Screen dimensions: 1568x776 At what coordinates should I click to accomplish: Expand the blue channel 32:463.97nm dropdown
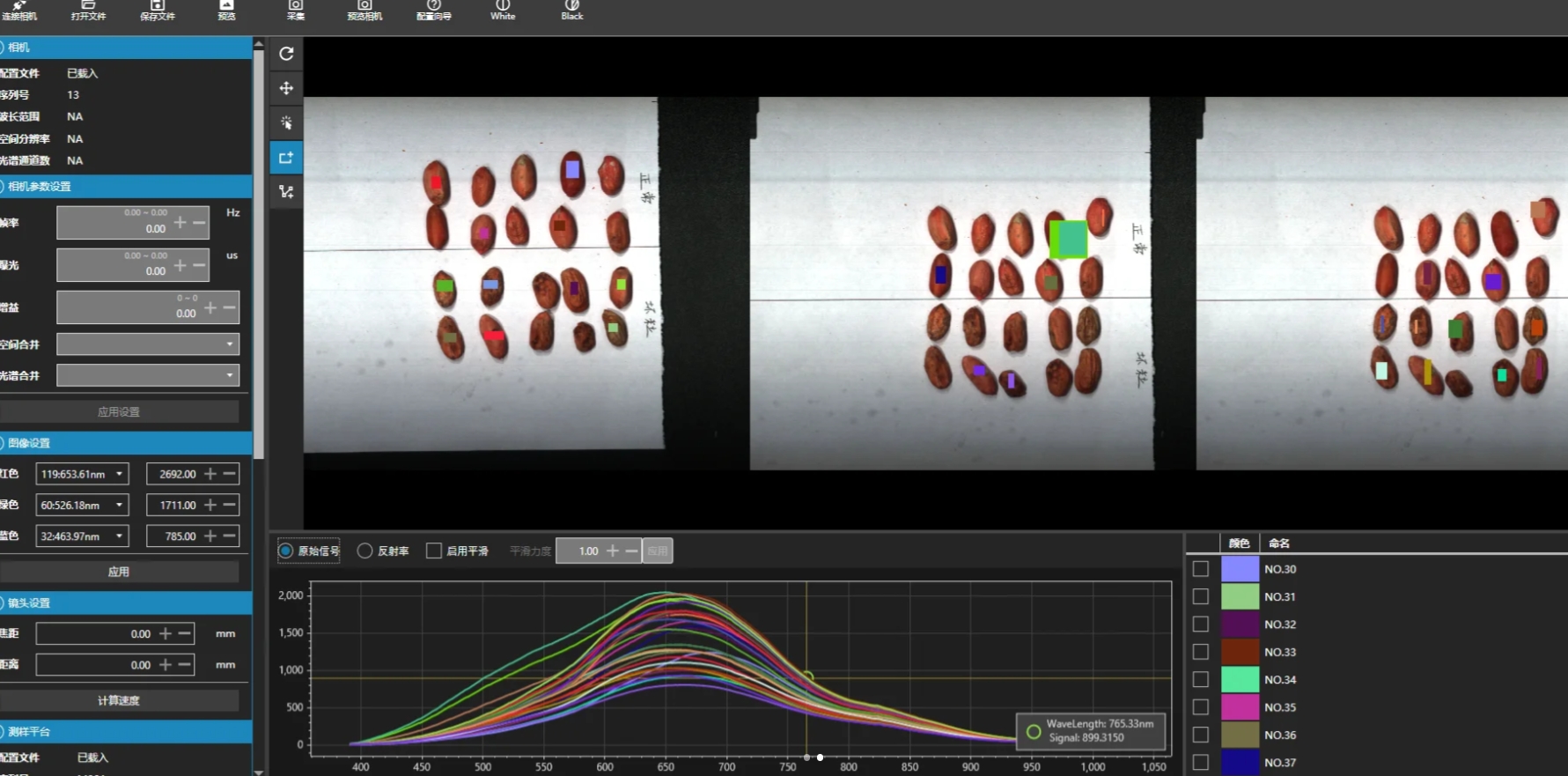pos(82,536)
